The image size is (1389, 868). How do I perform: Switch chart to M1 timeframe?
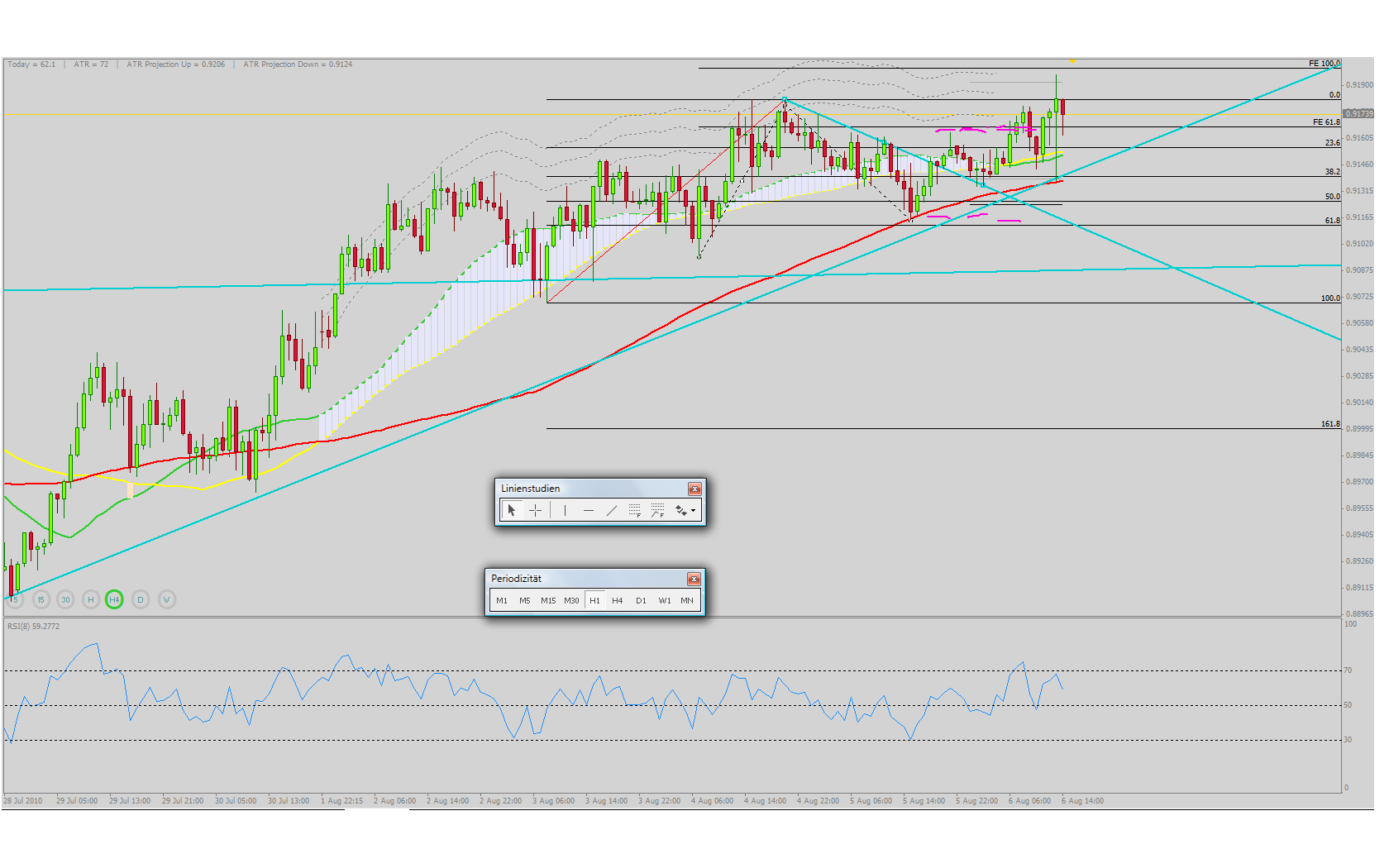(x=502, y=600)
